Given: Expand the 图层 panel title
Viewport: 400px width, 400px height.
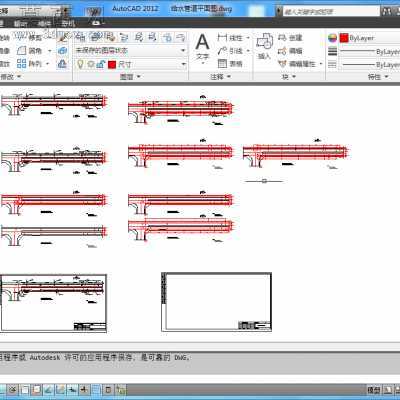Looking at the screenshot, I should tap(130, 77).
